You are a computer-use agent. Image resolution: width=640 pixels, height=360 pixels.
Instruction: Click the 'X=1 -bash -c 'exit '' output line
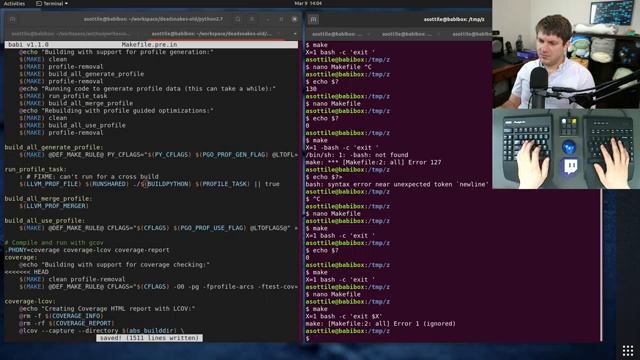tap(342, 148)
